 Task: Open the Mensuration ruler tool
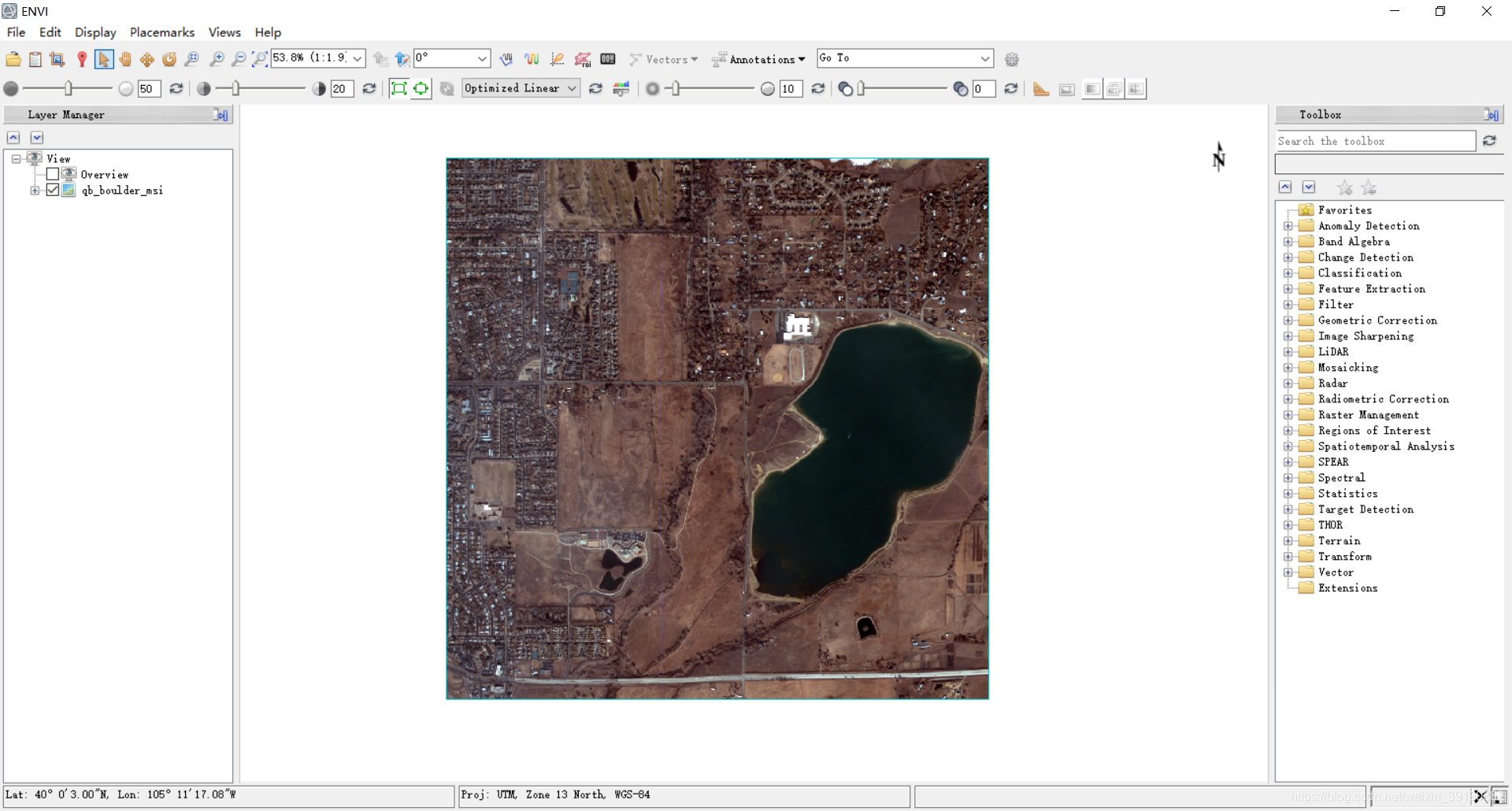[1041, 88]
